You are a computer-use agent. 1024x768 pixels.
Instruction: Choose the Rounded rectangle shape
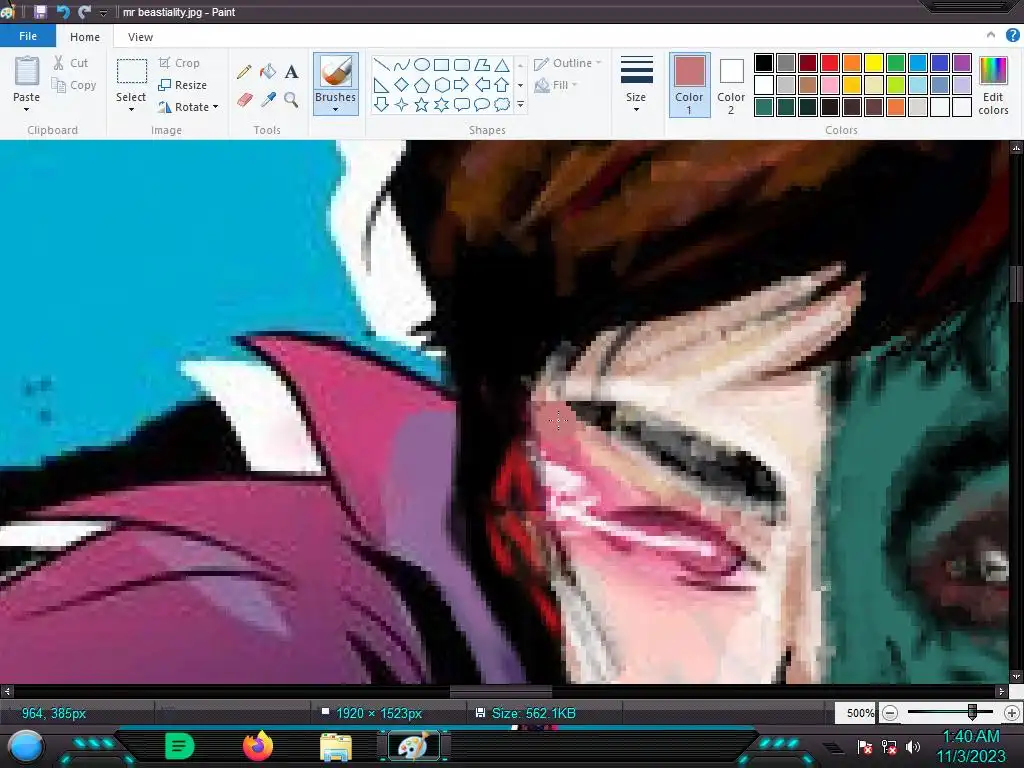(462, 65)
